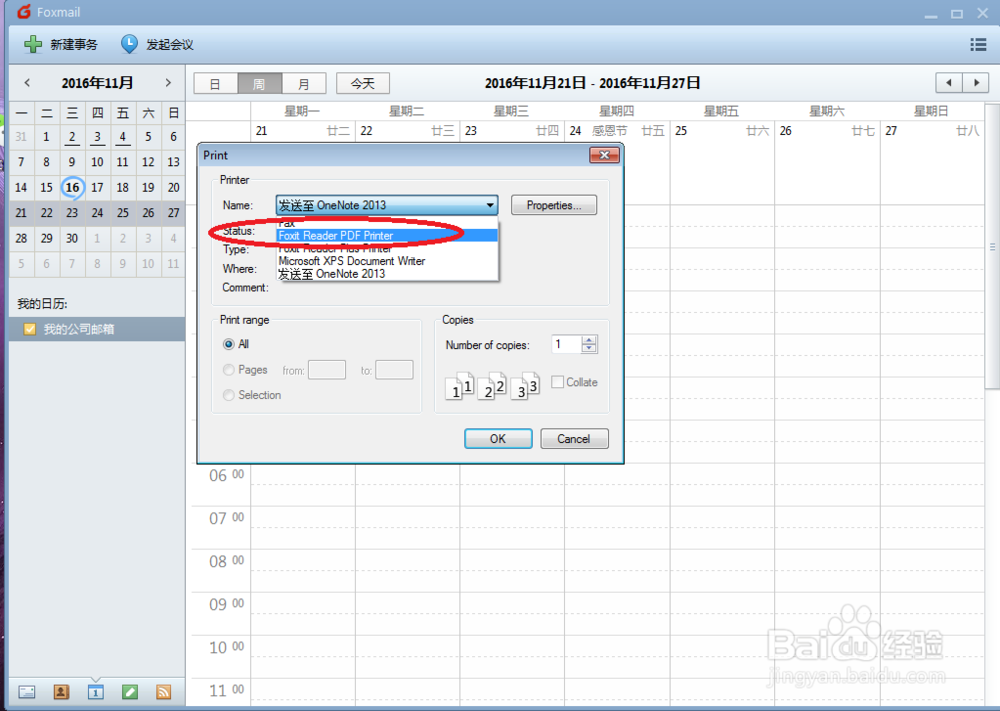Increase the number of copies with spinner

click(589, 340)
